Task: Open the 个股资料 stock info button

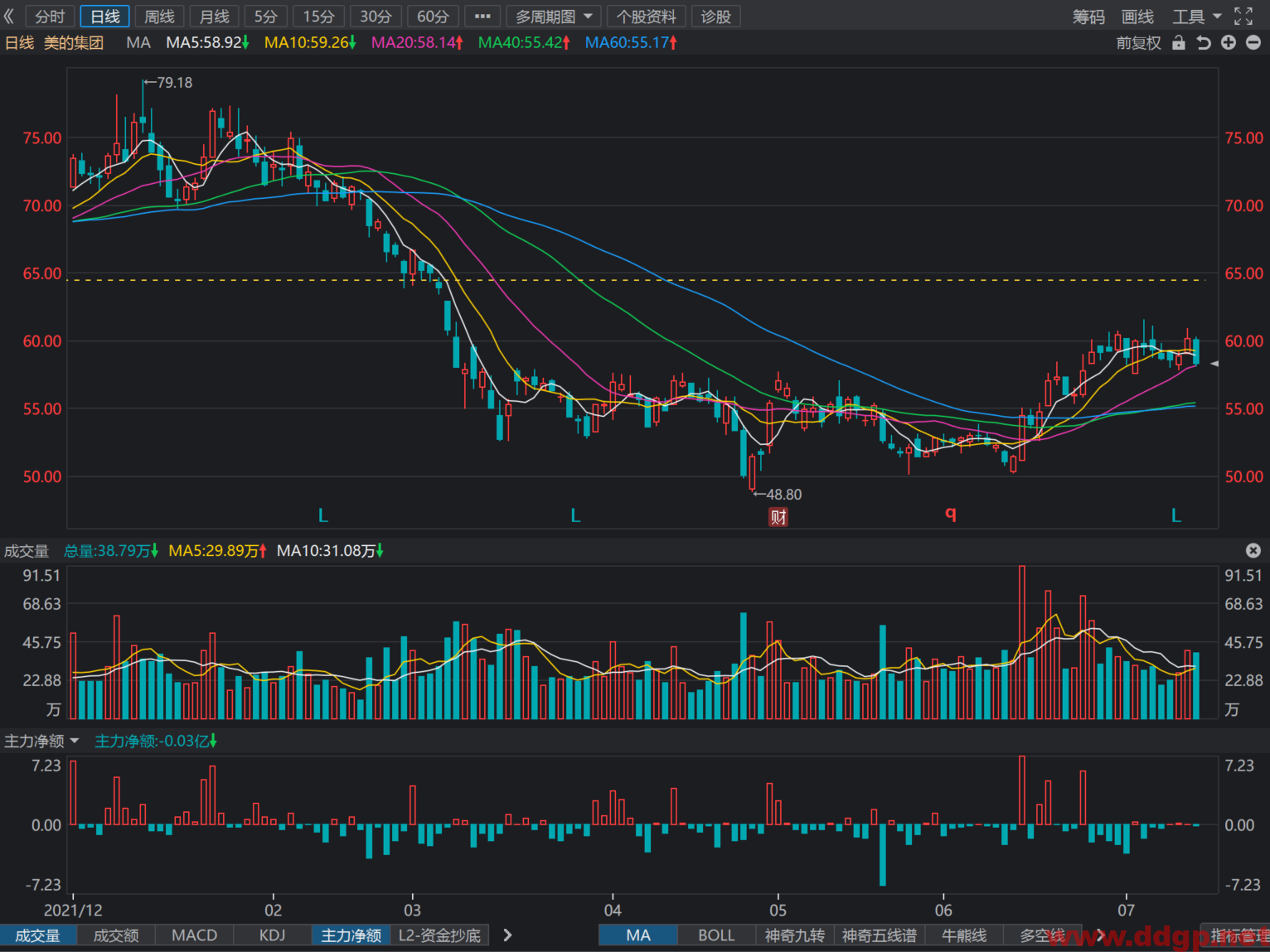Action: 647,17
